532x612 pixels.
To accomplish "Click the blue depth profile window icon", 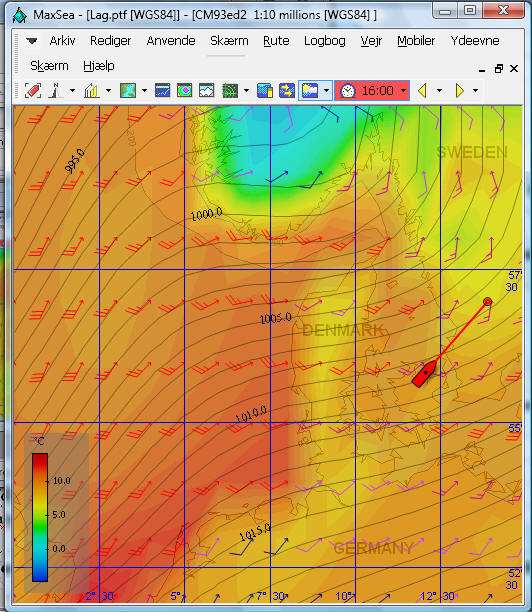I will [162, 91].
